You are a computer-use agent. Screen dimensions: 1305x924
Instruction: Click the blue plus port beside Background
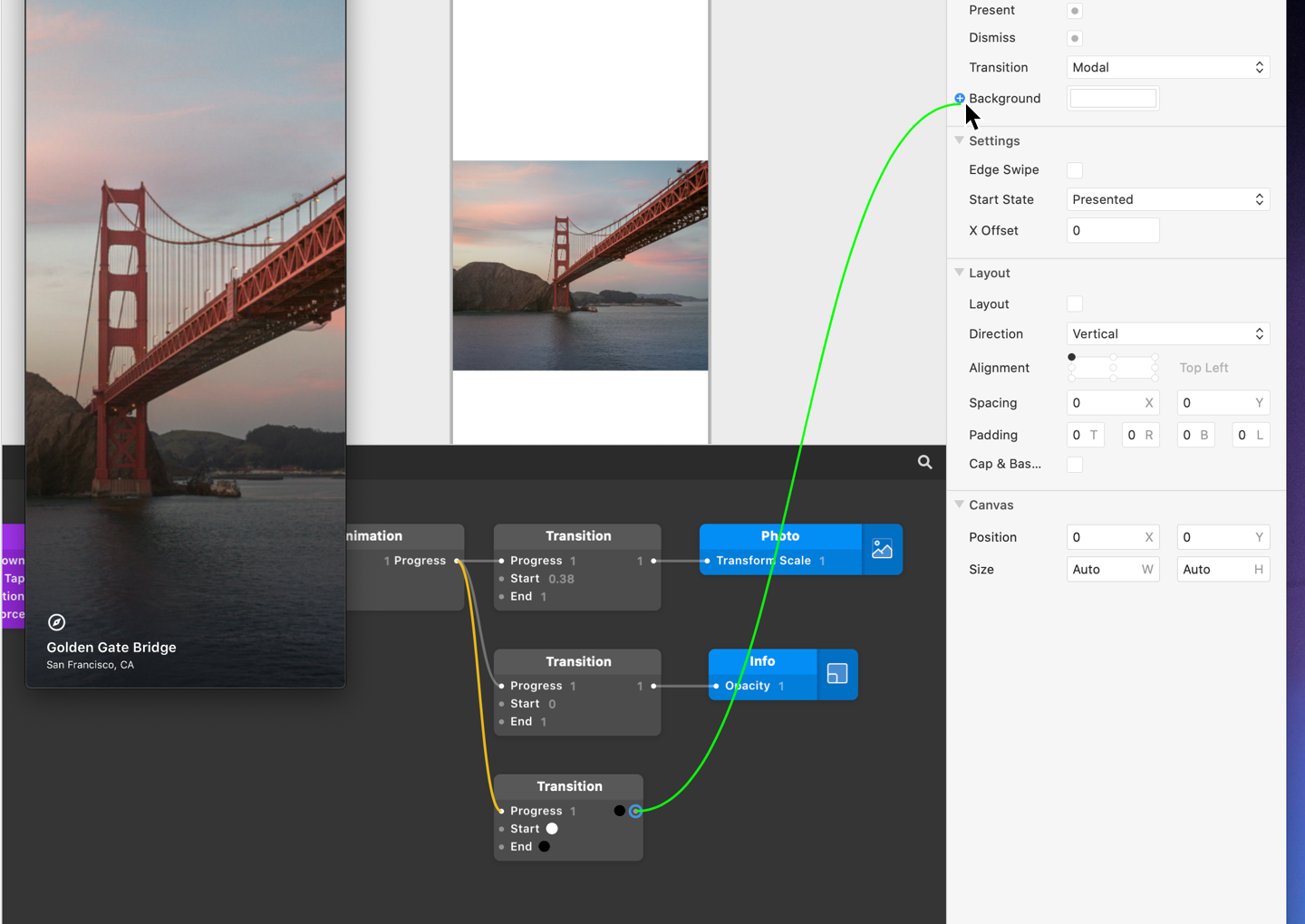(x=960, y=98)
